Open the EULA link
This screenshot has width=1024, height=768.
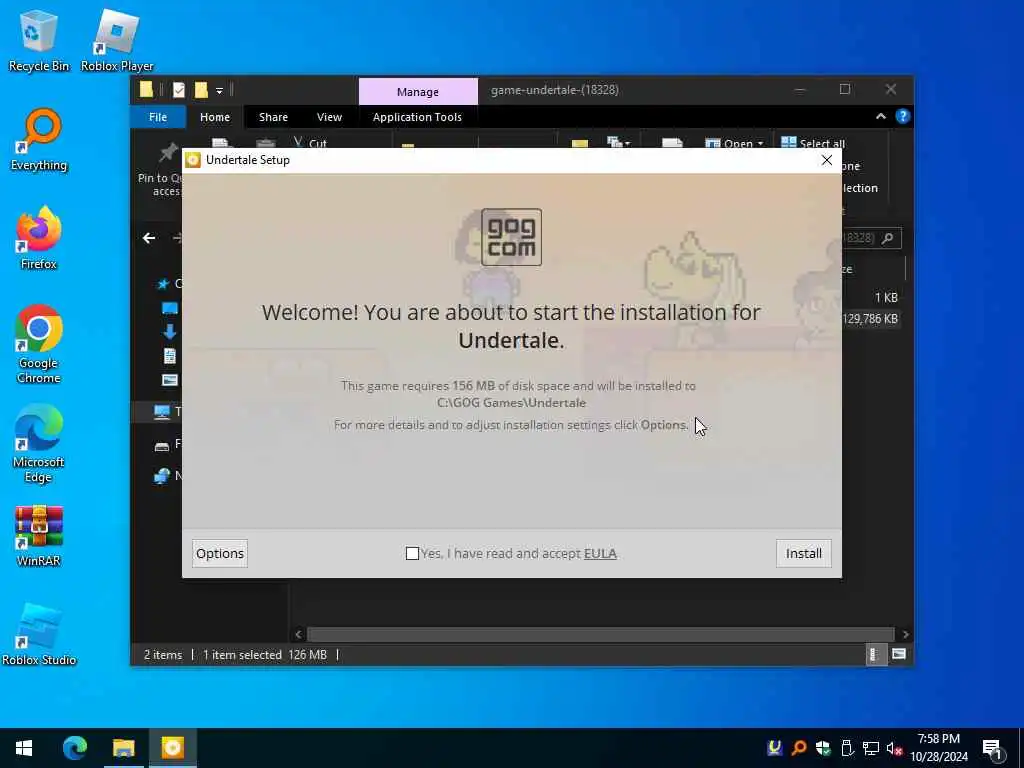point(600,554)
